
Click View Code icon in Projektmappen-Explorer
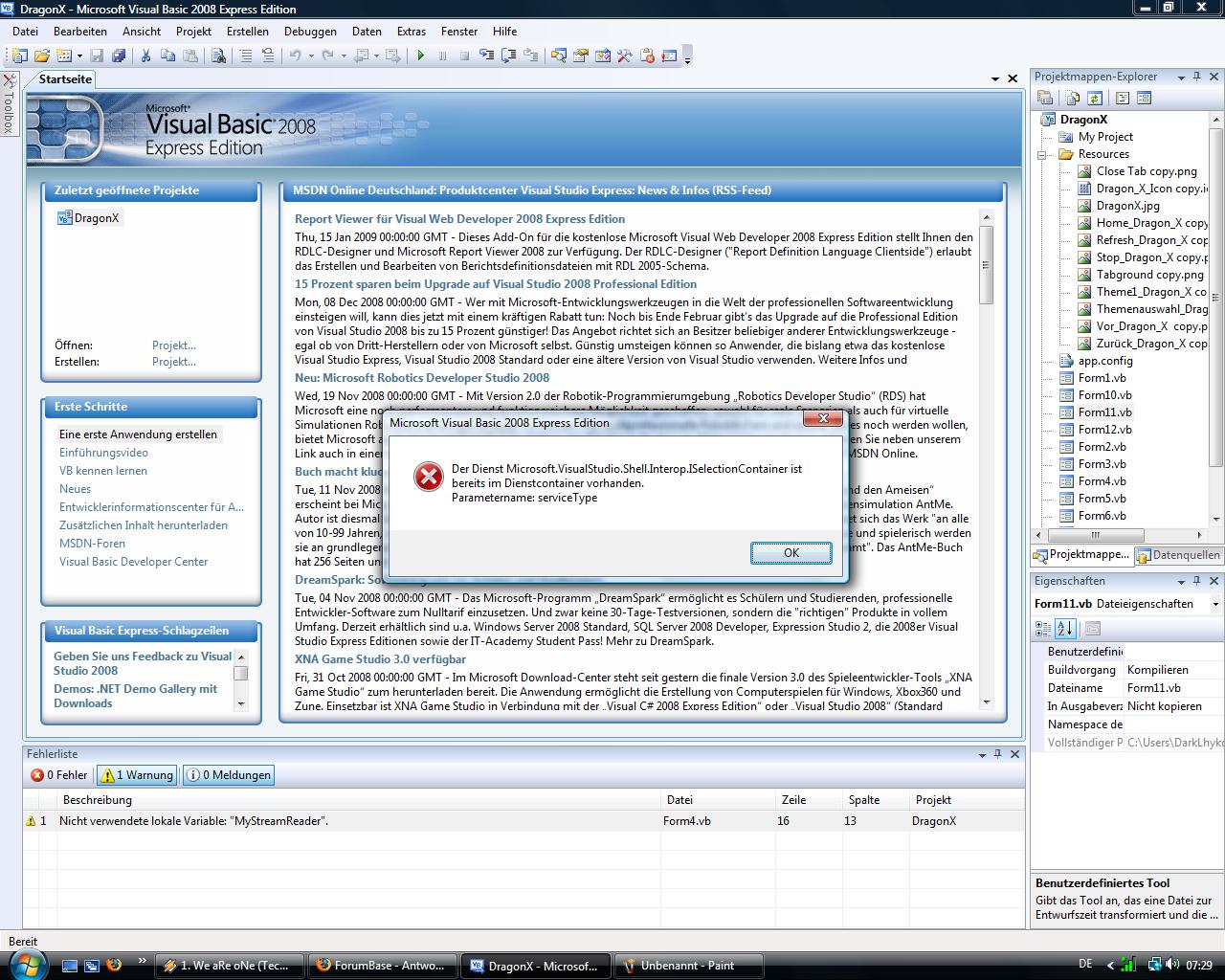tap(1123, 97)
